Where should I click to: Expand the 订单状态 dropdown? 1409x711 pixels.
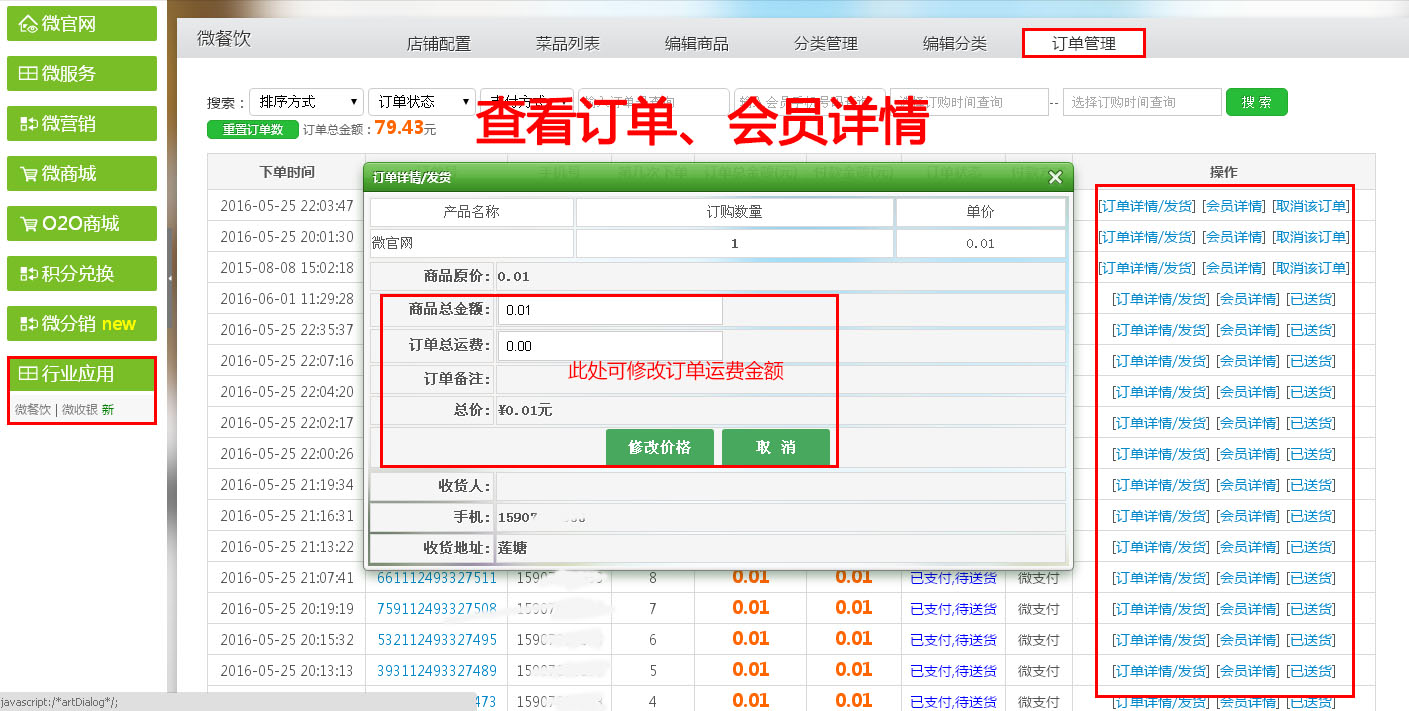click(422, 102)
